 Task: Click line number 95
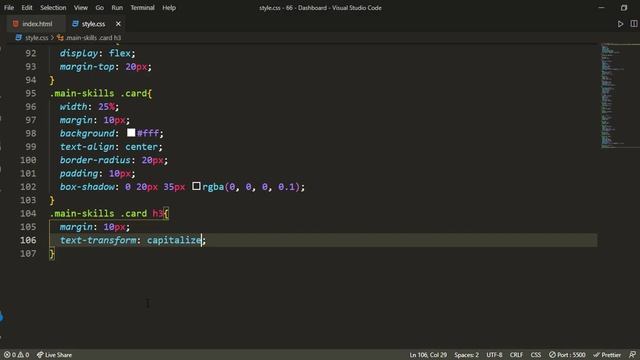coord(31,93)
